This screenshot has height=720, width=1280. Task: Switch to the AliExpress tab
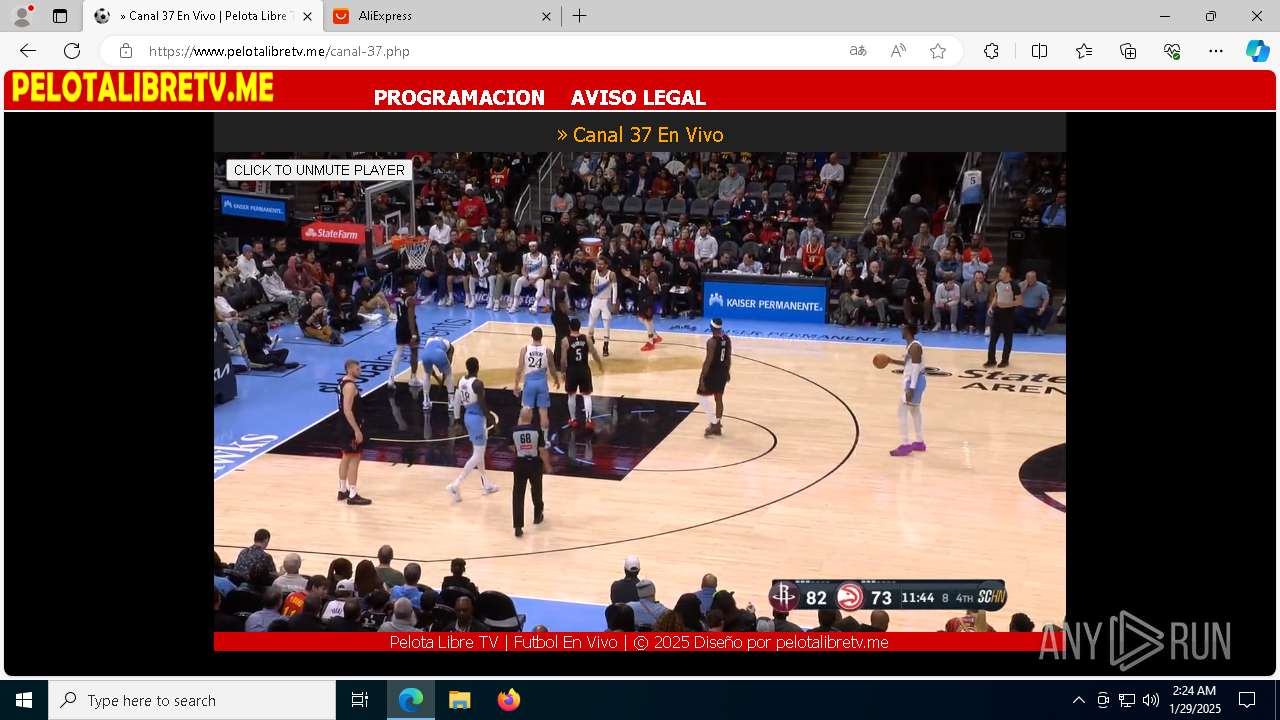pyautogui.click(x=441, y=16)
